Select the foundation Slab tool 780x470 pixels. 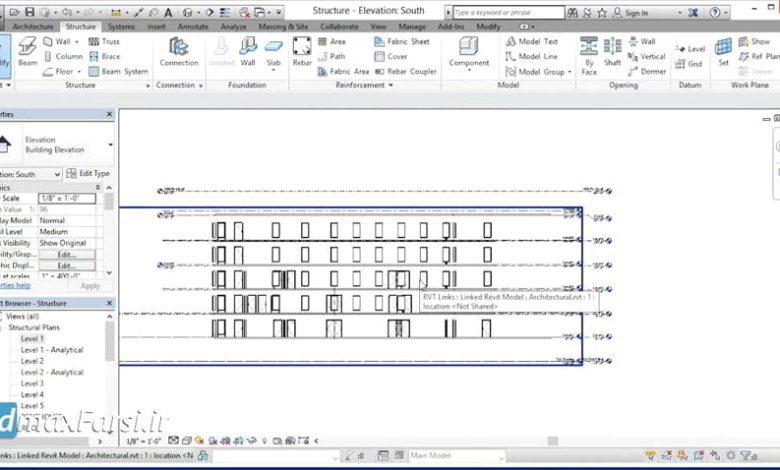[x=274, y=54]
